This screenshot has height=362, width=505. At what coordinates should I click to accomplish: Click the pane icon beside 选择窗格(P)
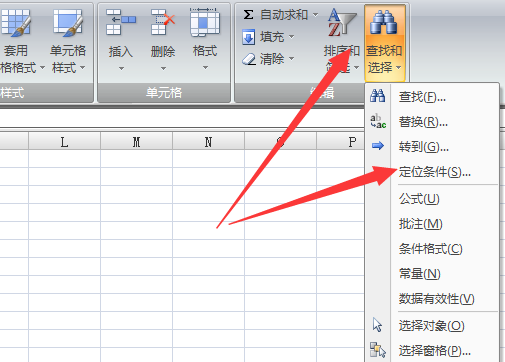[x=378, y=350]
